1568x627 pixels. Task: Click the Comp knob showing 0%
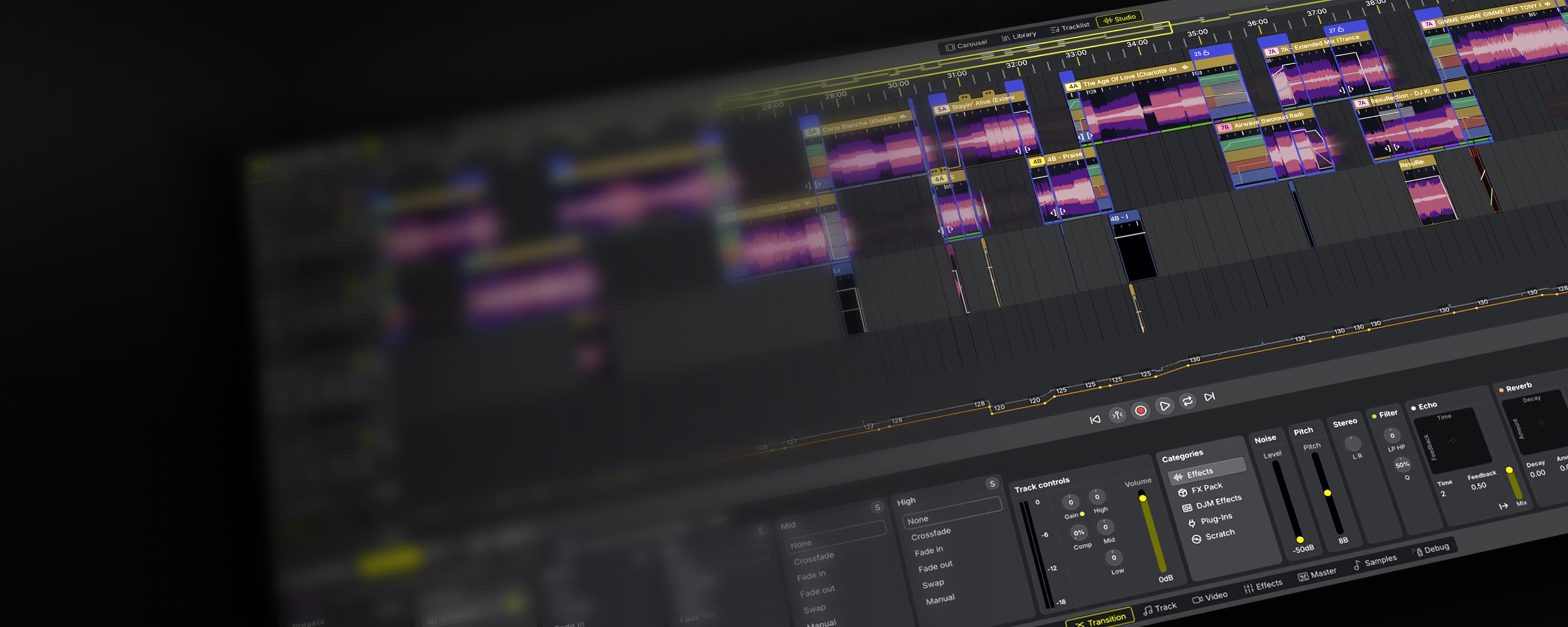(1079, 532)
